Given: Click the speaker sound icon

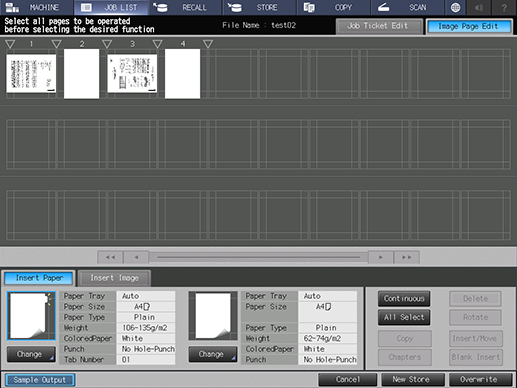Looking at the screenshot, I should [x=479, y=8].
